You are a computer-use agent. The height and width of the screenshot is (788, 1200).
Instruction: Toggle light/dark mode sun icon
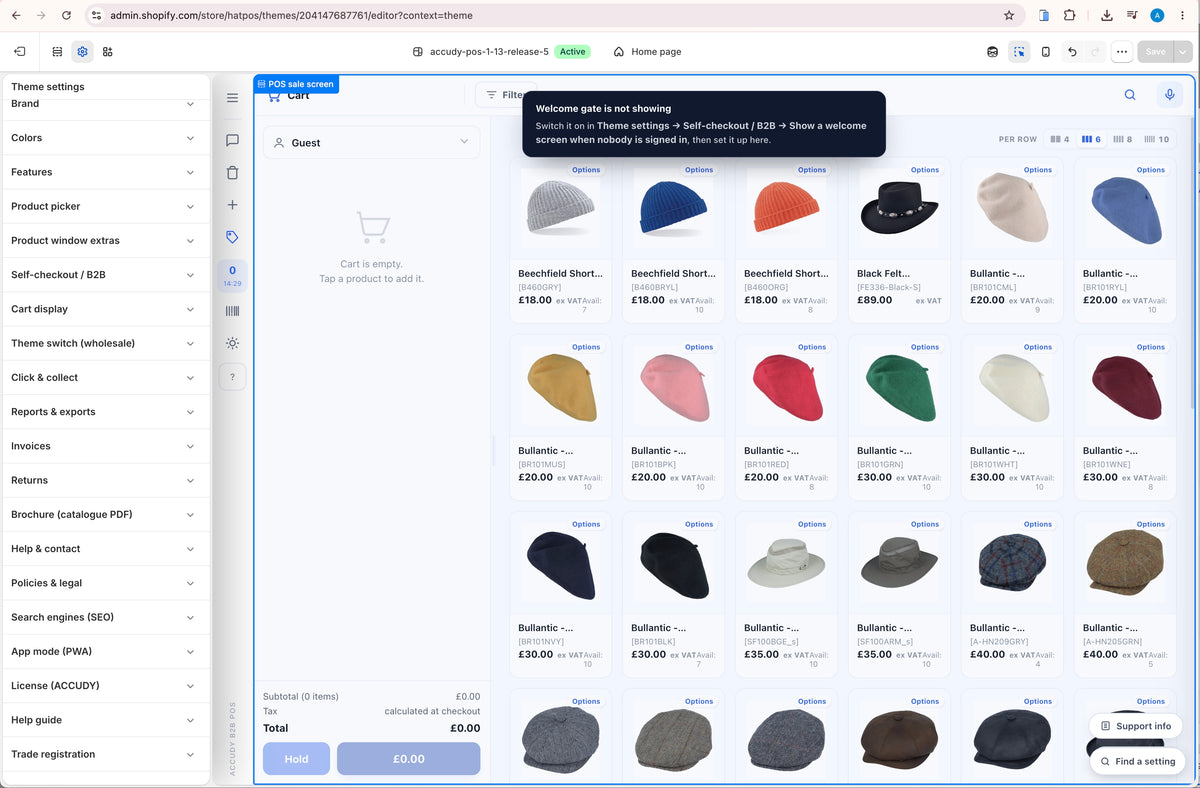tap(232, 343)
